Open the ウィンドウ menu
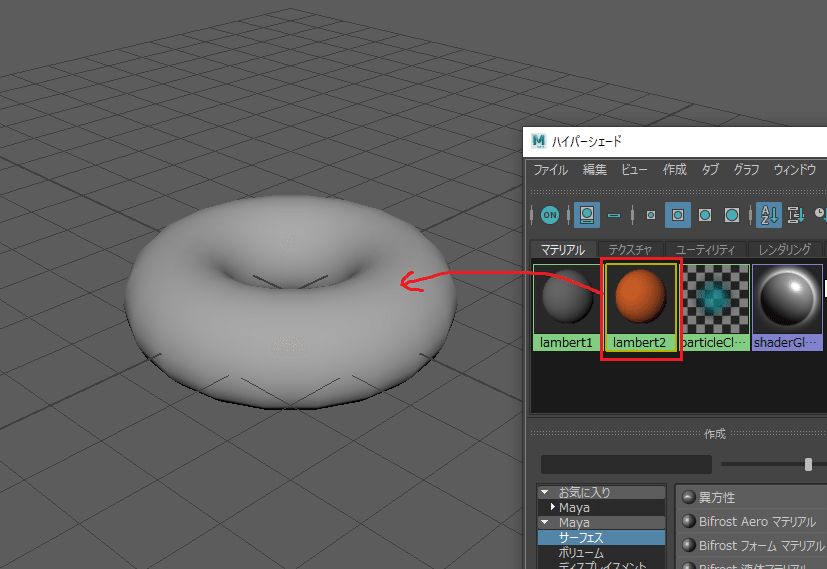Viewport: 827px width, 569px height. [x=795, y=170]
